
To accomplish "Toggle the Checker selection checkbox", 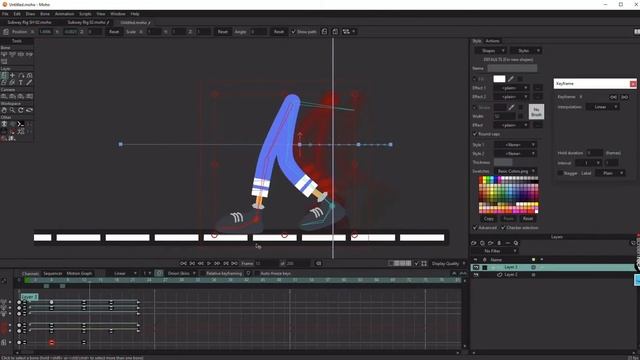I will [x=503, y=228].
